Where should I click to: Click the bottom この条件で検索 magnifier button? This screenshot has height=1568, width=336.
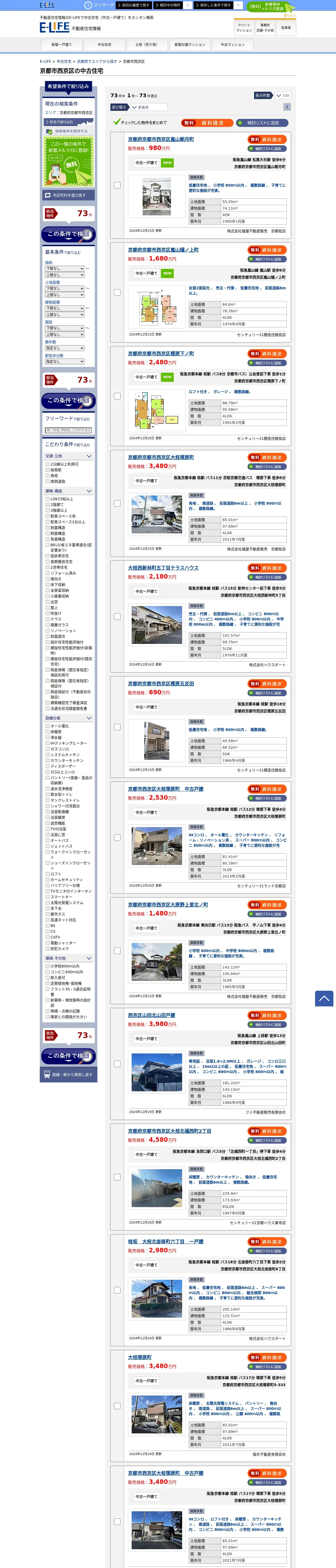(x=68, y=1056)
